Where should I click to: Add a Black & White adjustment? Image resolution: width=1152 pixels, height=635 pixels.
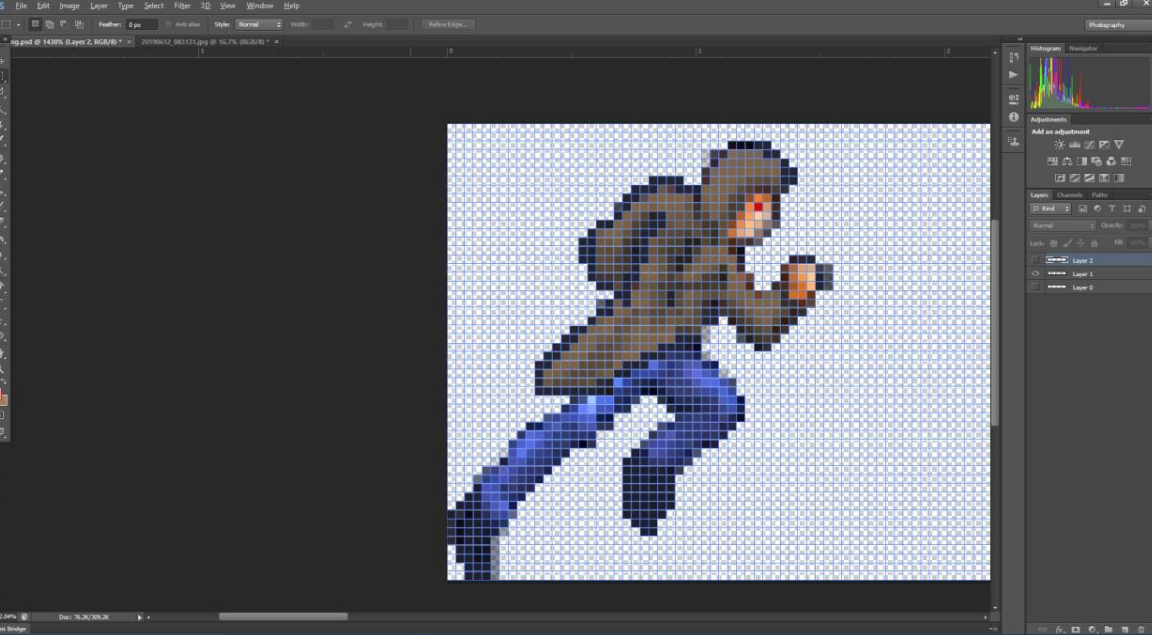coord(1081,162)
